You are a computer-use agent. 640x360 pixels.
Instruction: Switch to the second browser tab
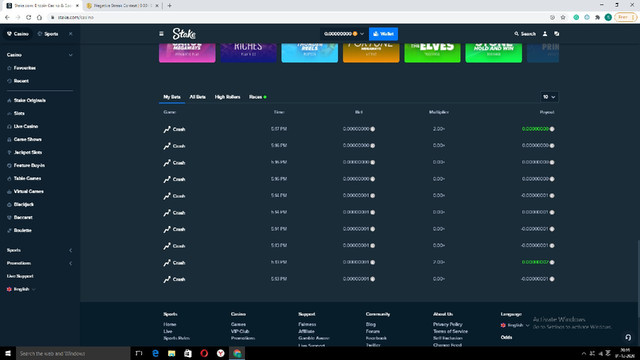click(122, 6)
